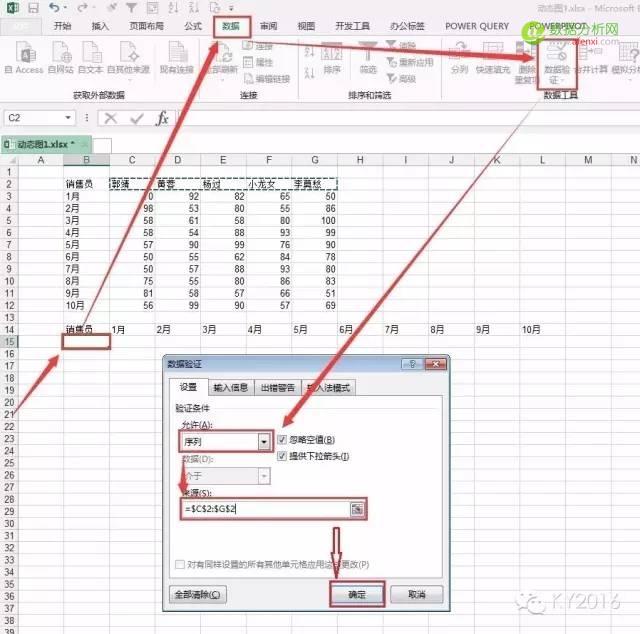Click the range selector icon in 来源 field
Image resolution: width=640 pixels, height=634 pixels.
click(x=357, y=509)
